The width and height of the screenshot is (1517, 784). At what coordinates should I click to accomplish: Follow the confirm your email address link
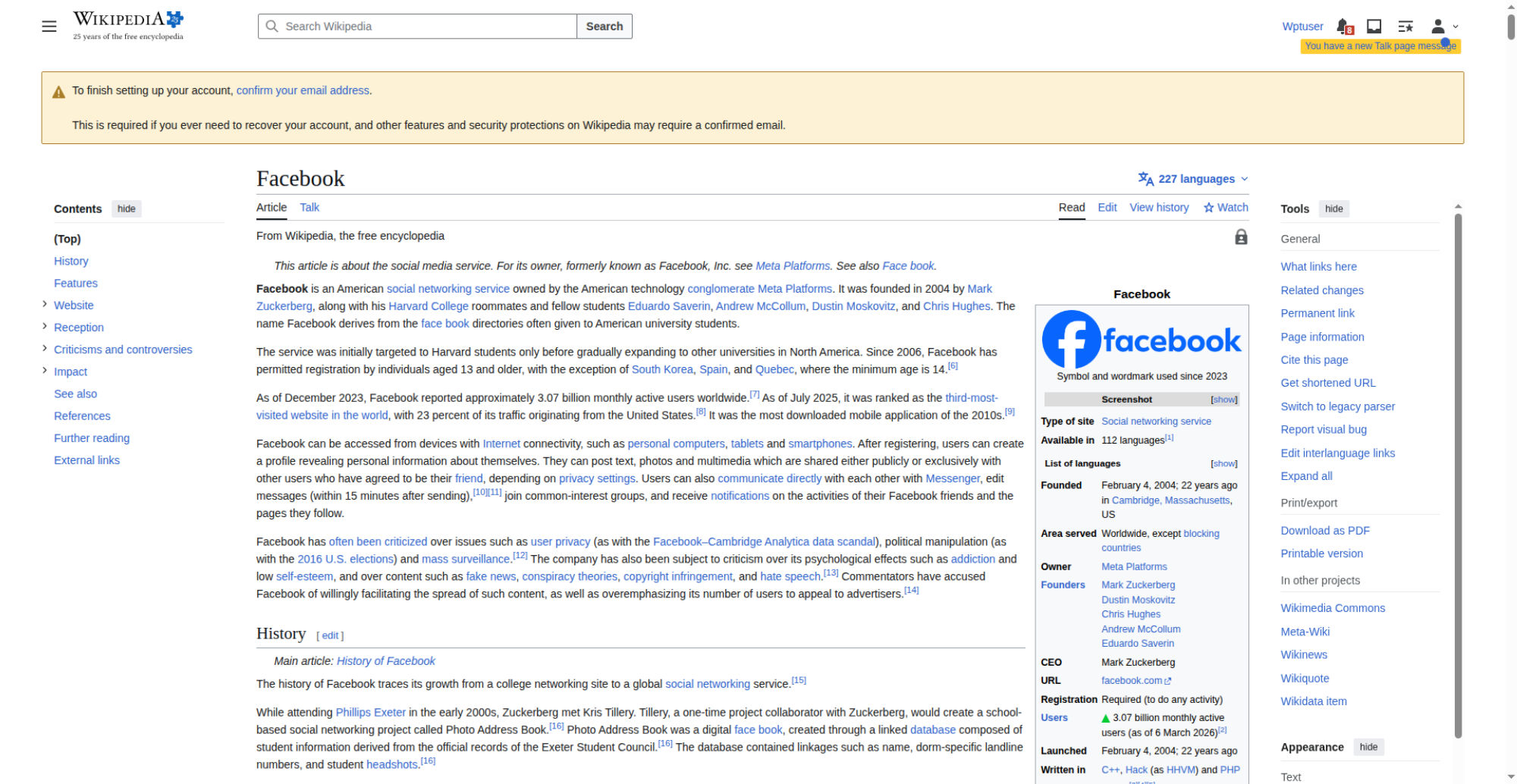pyautogui.click(x=303, y=90)
